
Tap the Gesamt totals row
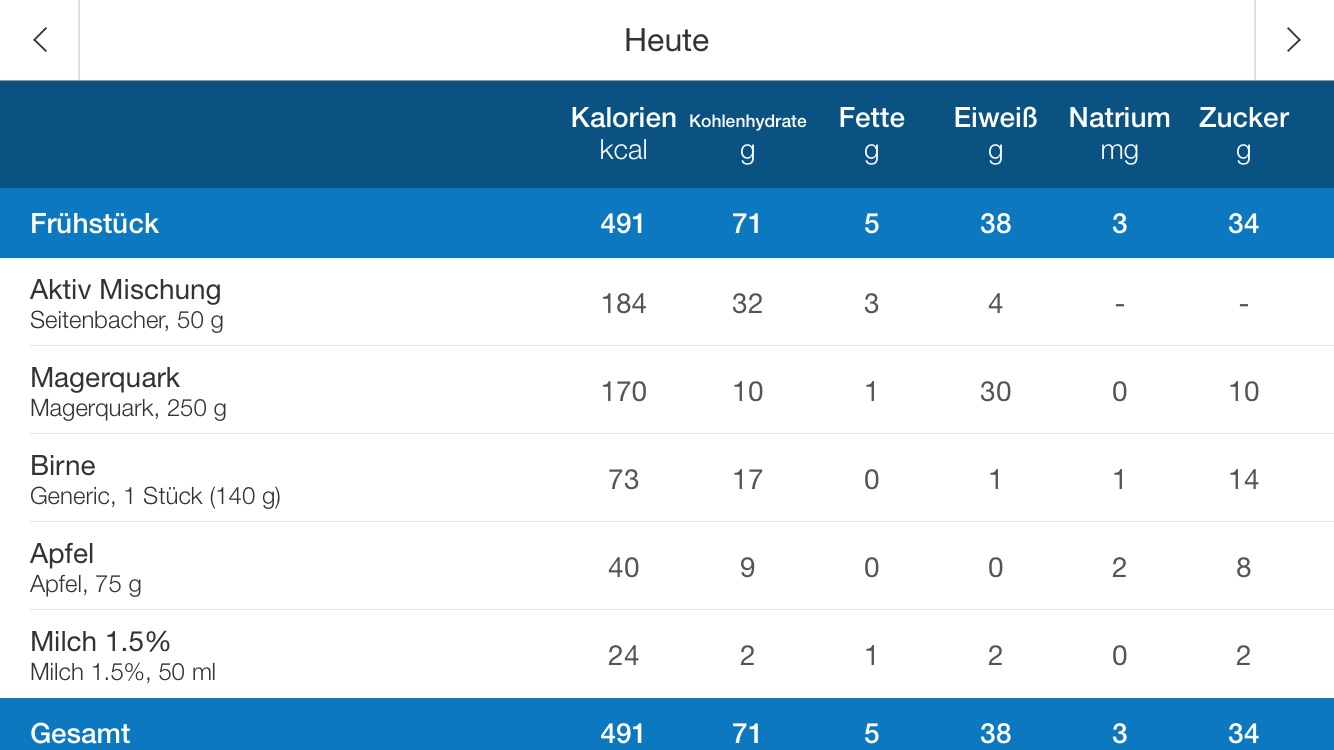tap(80, 732)
